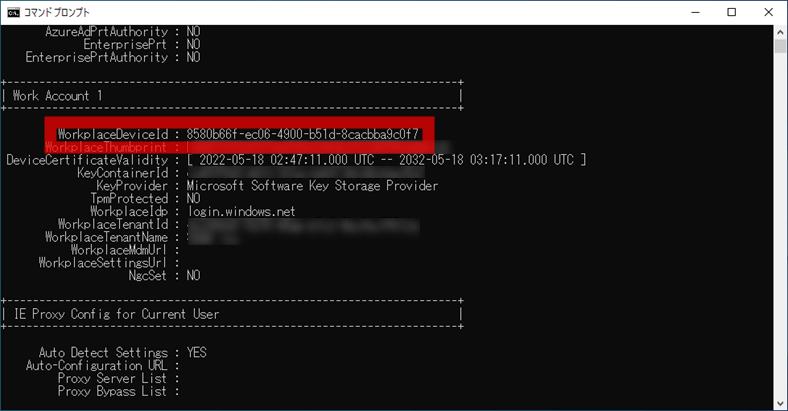Click the TpmProtected NO value
Screen dimensions: 788x411
tap(193, 199)
